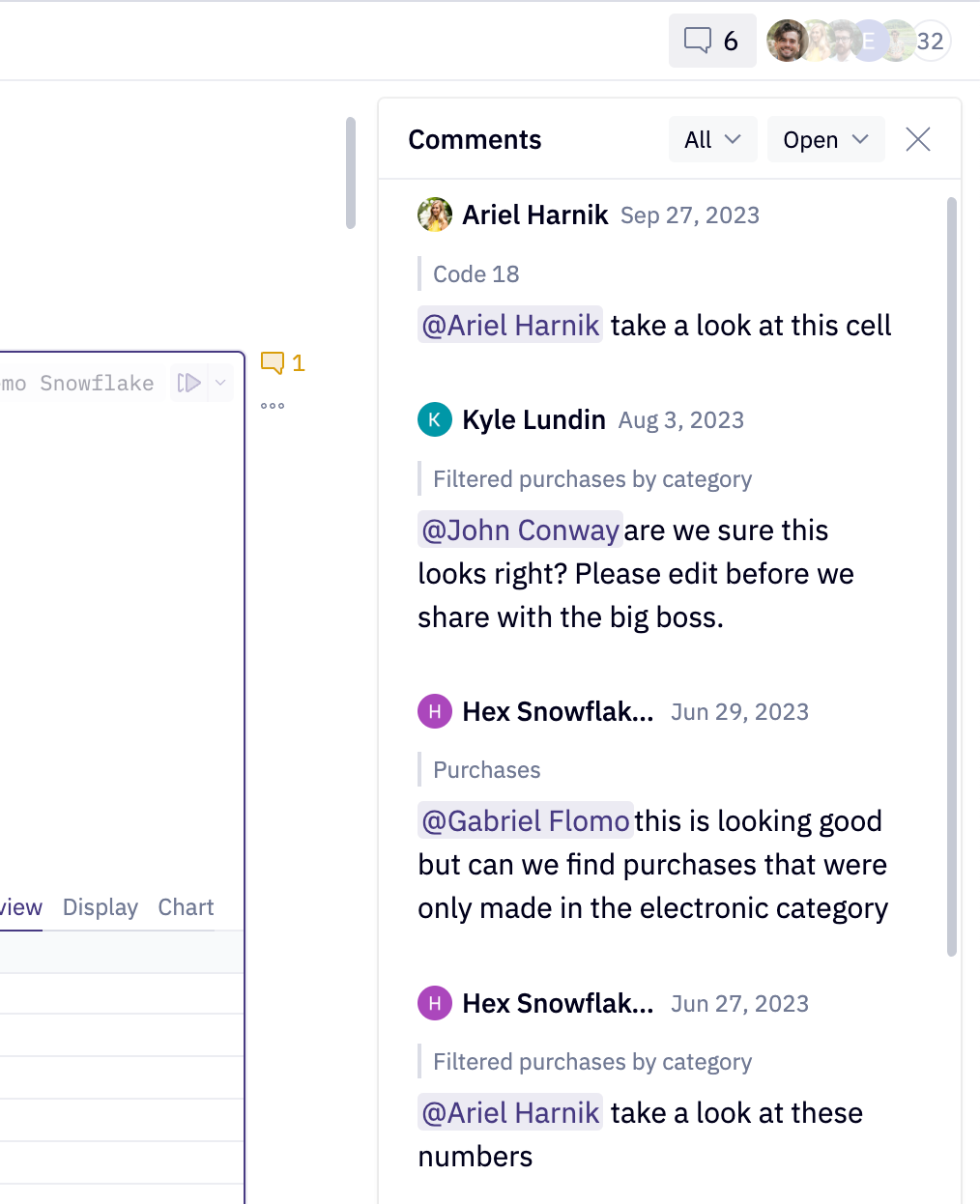Open the All comments filter dropdown
Viewport: 980px width, 1204px height.
tap(712, 139)
